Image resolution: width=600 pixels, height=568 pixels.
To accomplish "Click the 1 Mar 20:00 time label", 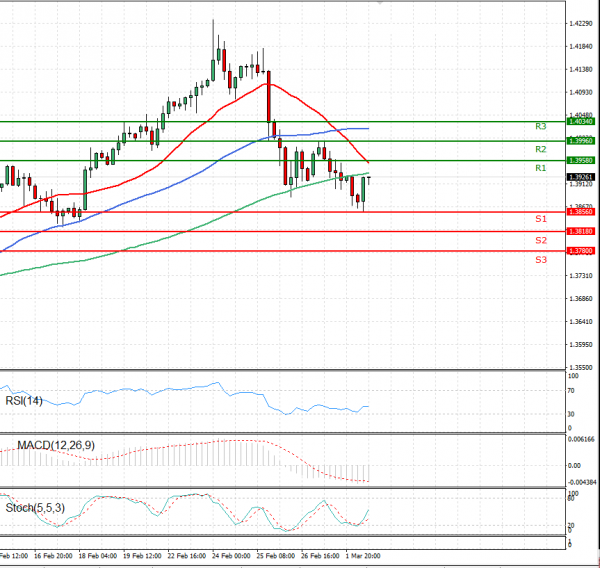I will tap(363, 556).
